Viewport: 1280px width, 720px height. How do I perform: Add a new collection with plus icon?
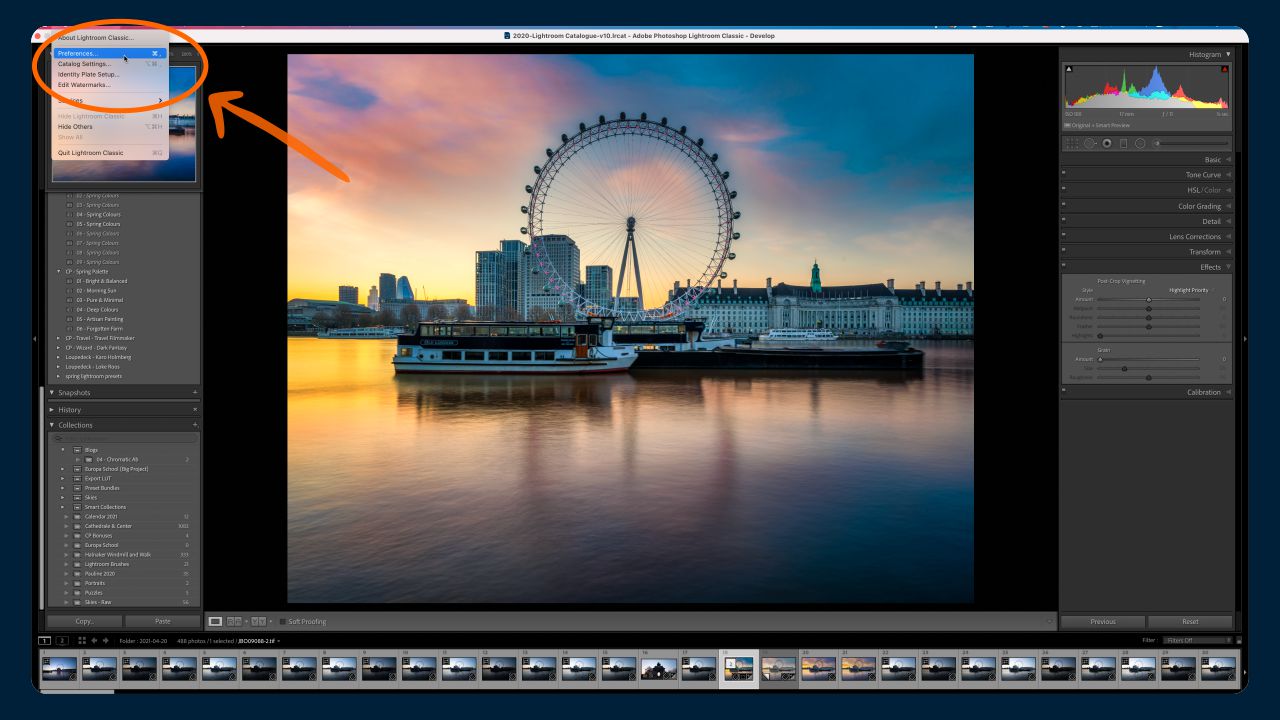[195, 425]
